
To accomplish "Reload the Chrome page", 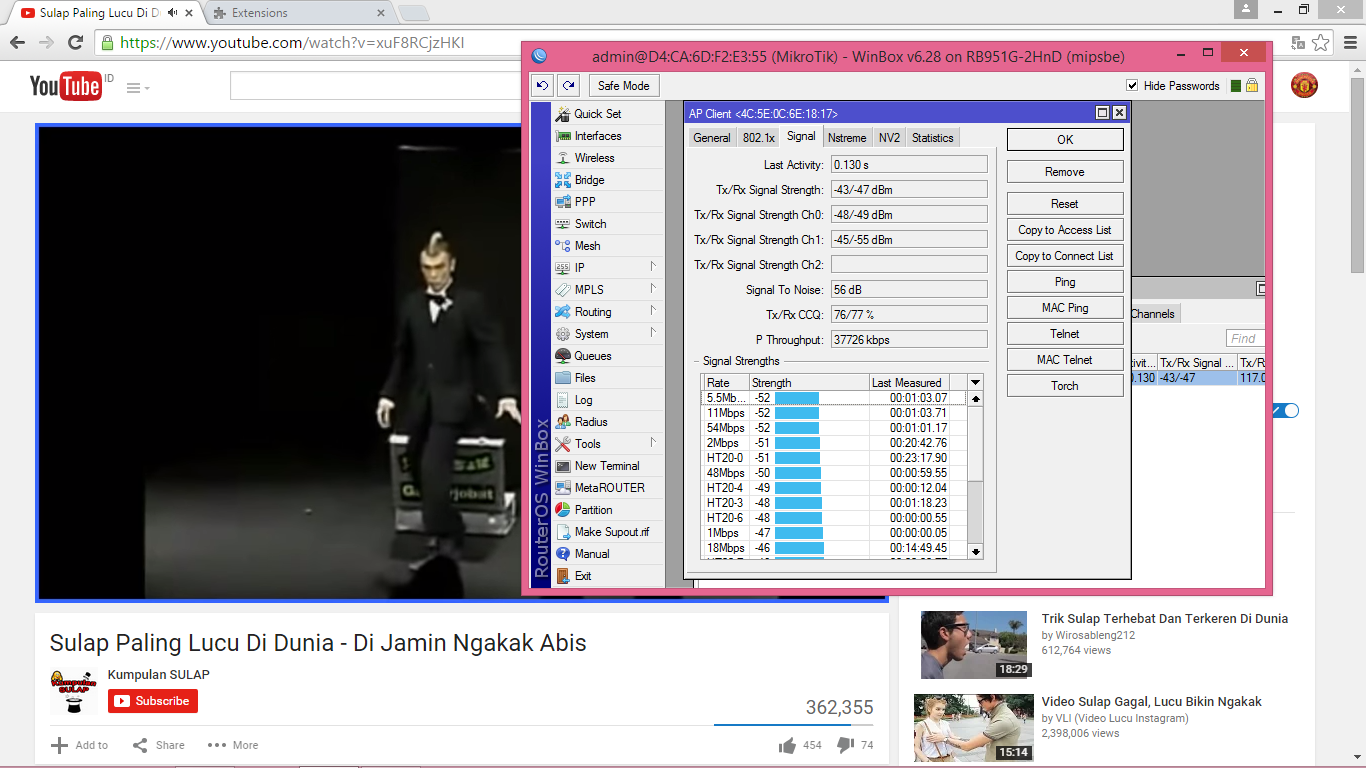I will pyautogui.click(x=75, y=43).
